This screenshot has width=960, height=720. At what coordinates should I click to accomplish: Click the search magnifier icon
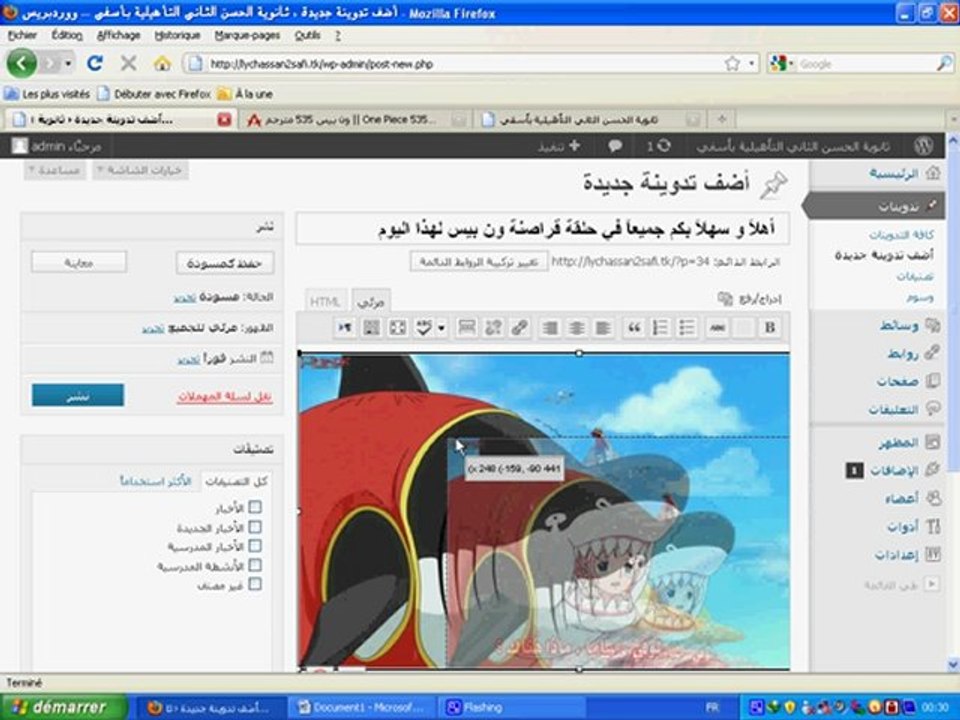point(945,63)
